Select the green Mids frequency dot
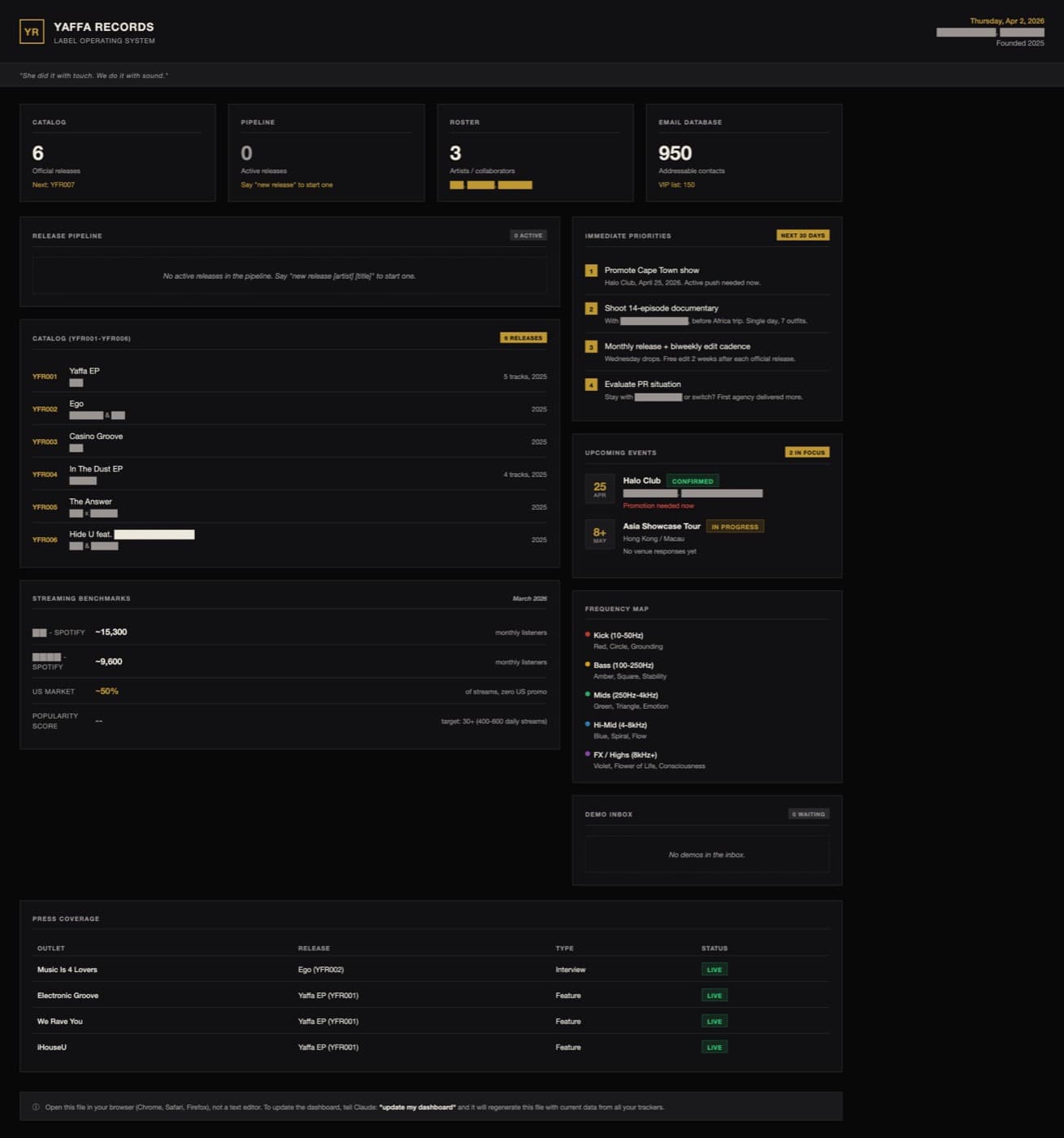Viewport: 1064px width, 1138px height. (588, 695)
